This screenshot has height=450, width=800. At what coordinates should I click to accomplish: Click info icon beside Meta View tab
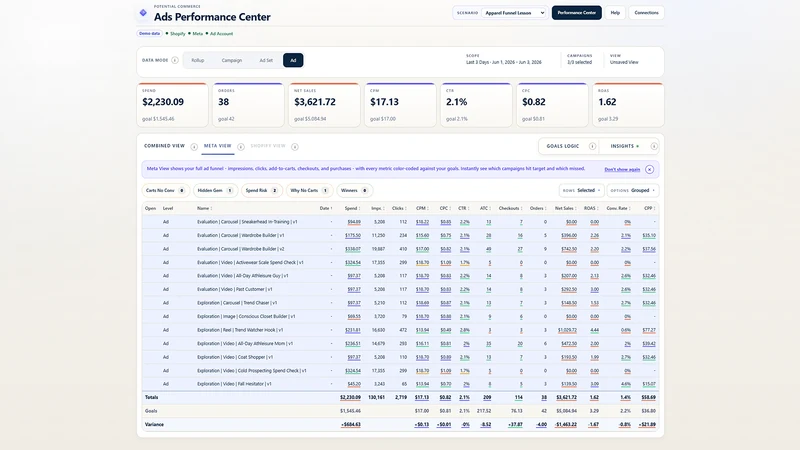241,147
